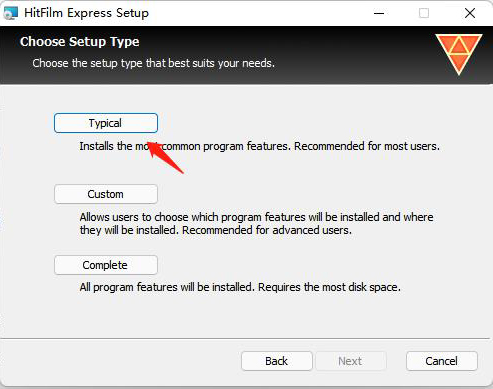Cancel the HitFilm Express installation
Screen dimensions: 493x389
pyautogui.click(x=442, y=361)
